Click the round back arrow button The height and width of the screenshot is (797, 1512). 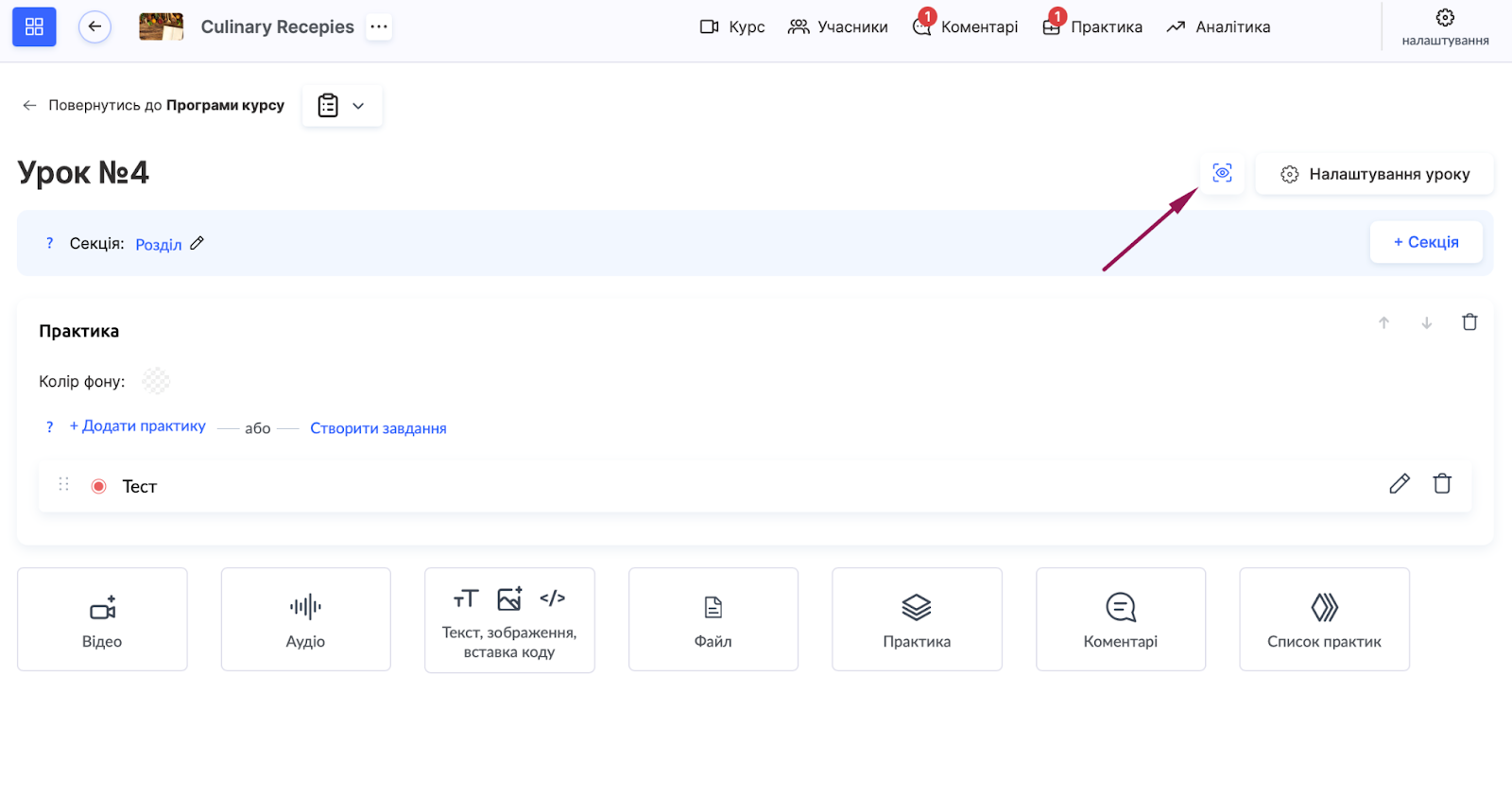click(x=94, y=26)
